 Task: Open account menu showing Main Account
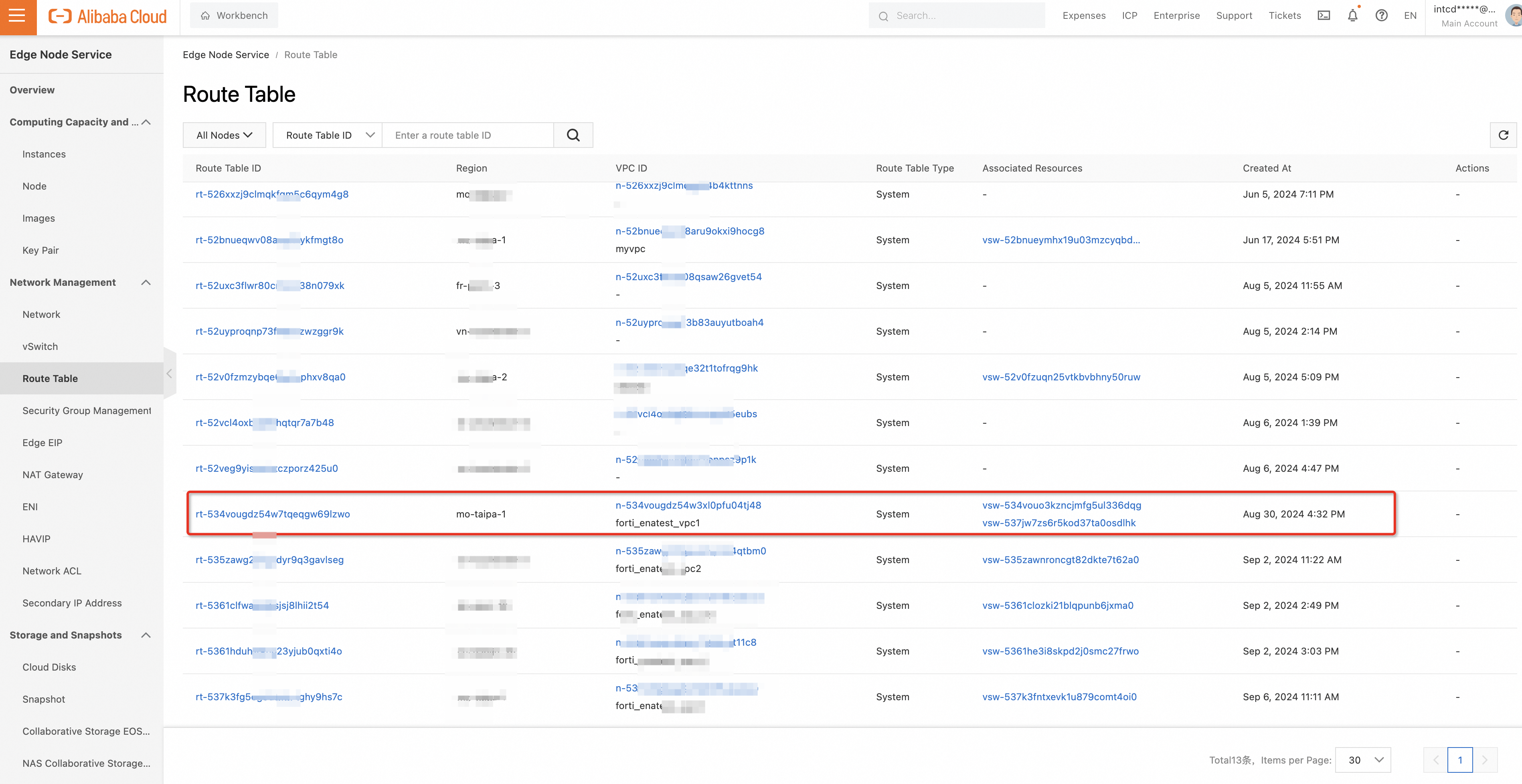pyautogui.click(x=1469, y=16)
